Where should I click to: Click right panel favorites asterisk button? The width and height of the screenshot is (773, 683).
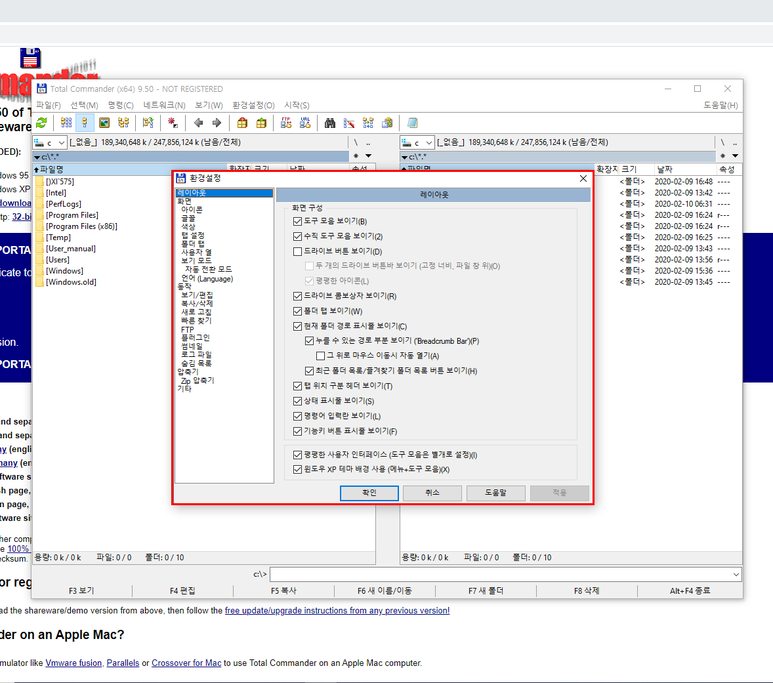point(723,156)
